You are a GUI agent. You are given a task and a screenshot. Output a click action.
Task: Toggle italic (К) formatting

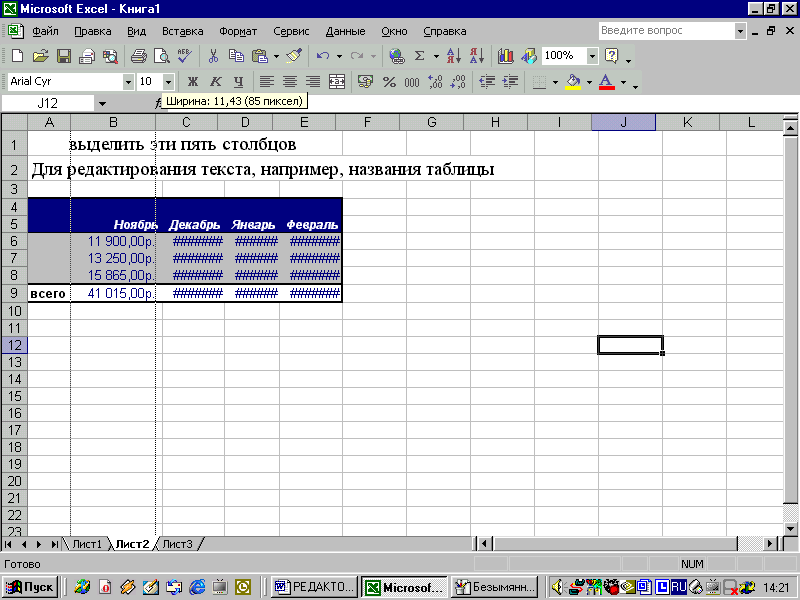(x=216, y=82)
